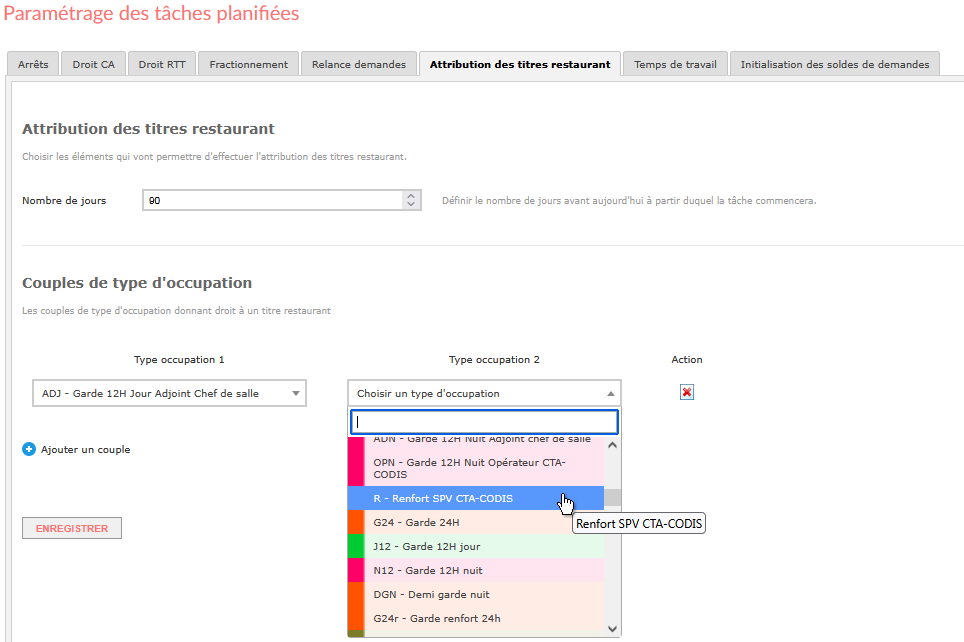Open the Arrêts tab
This screenshot has height=642, width=964.
tap(33, 64)
